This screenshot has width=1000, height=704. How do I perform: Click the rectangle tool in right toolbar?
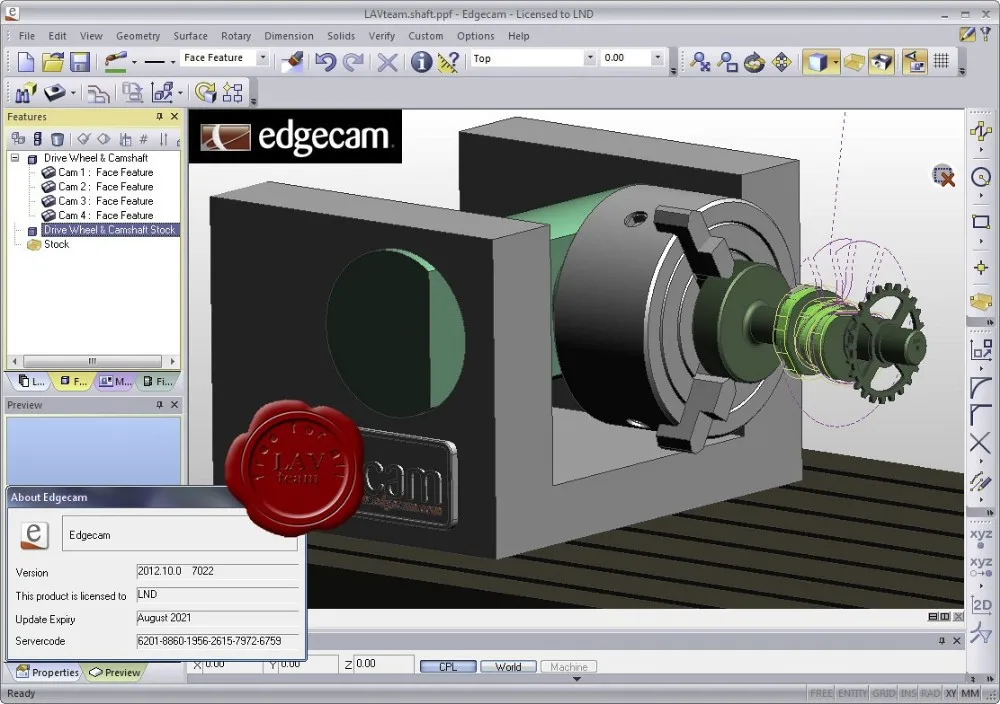coord(981,221)
